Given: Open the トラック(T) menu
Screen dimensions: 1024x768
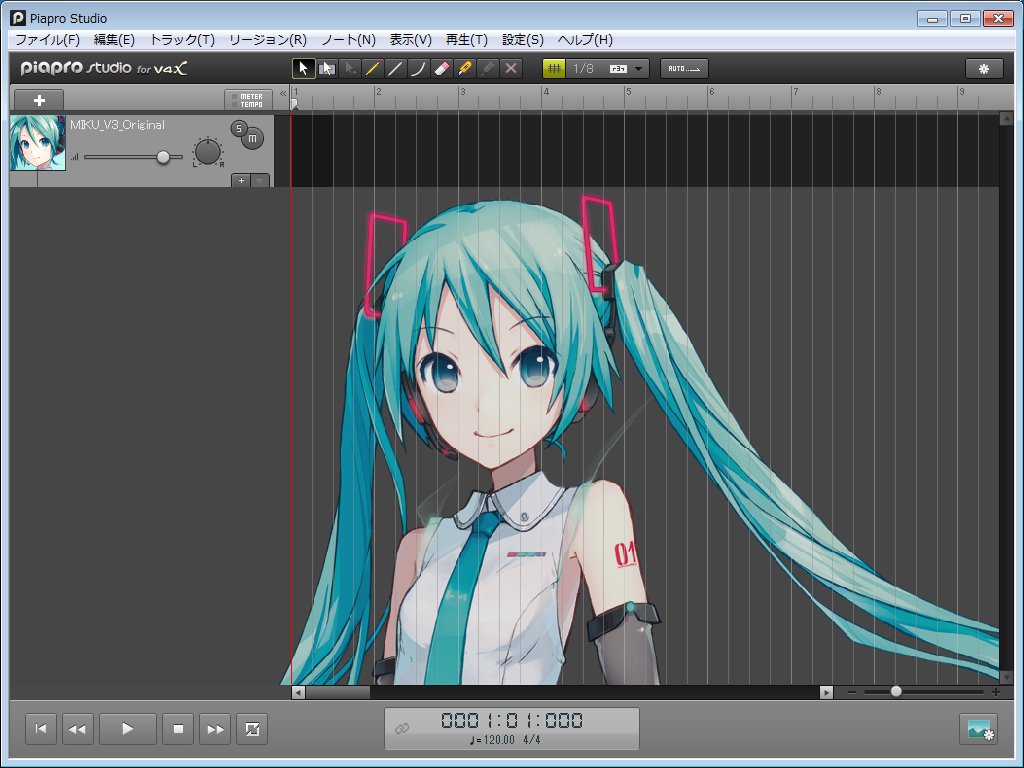Looking at the screenshot, I should [182, 40].
